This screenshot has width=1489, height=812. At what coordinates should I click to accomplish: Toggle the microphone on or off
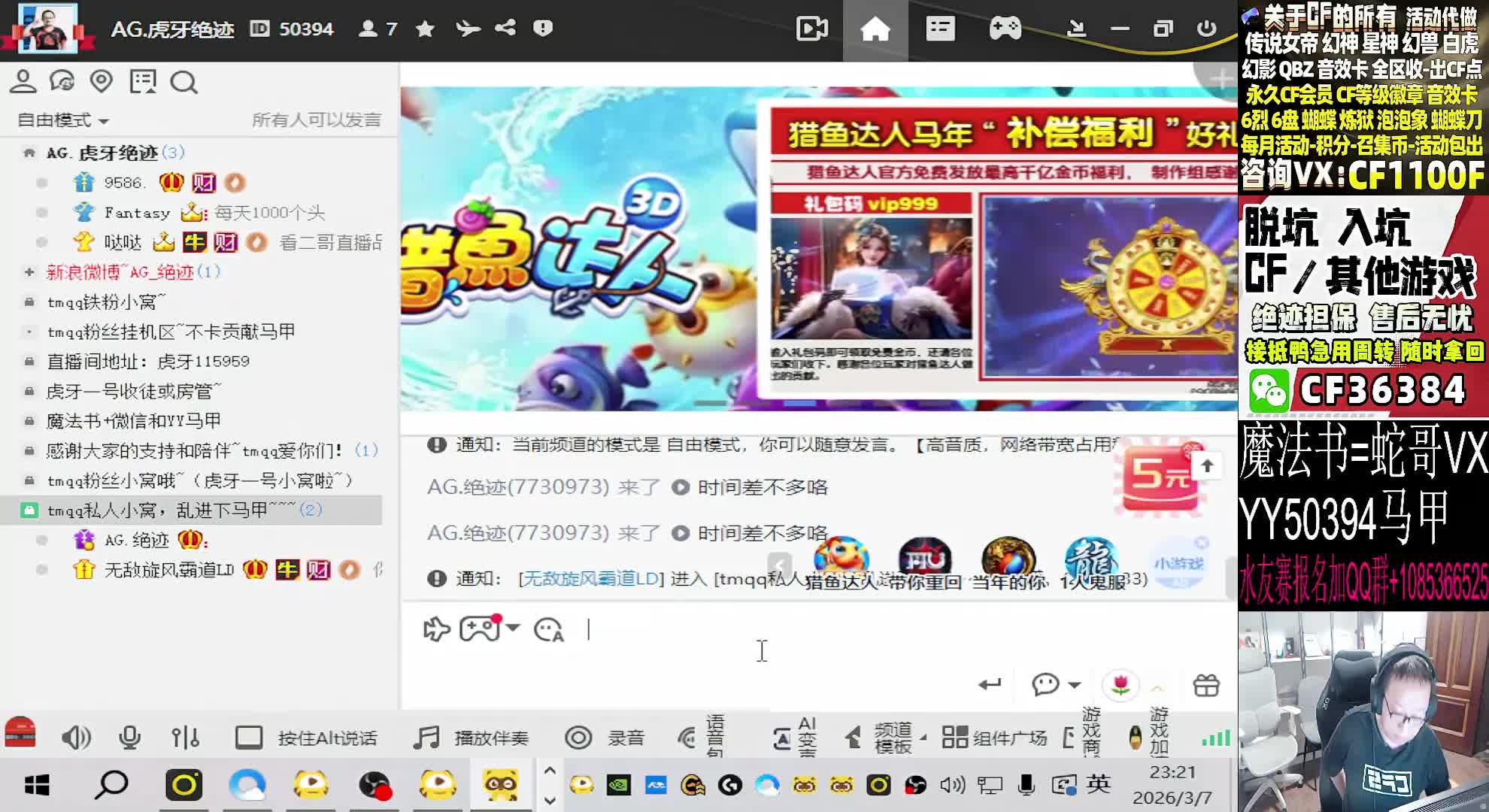130,738
